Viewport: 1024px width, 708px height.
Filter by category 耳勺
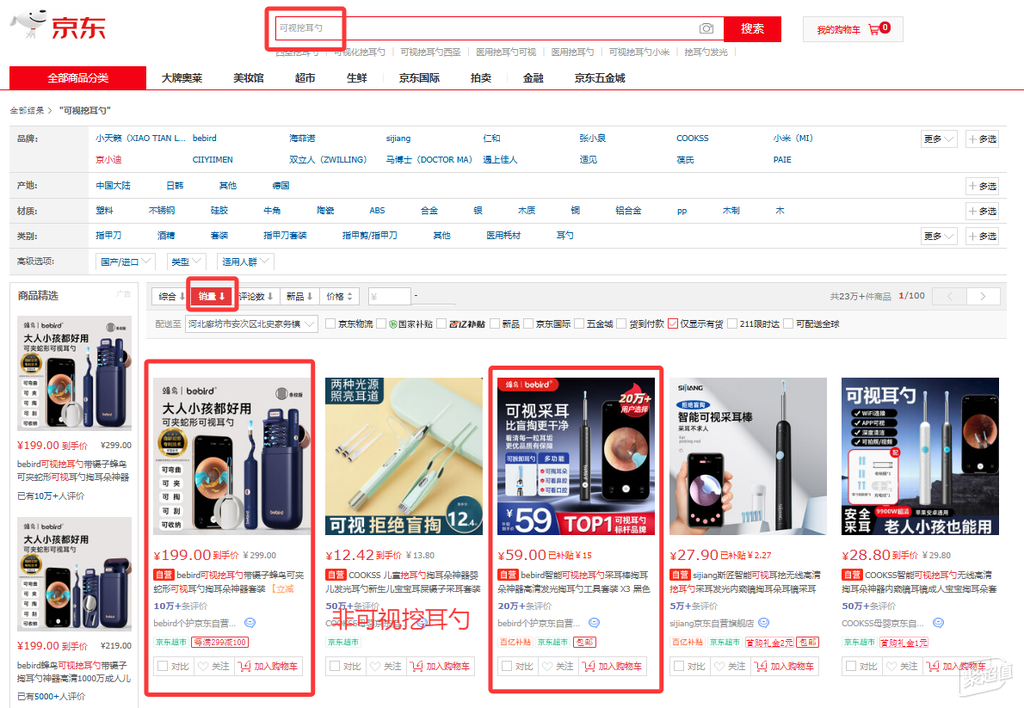tap(565, 235)
